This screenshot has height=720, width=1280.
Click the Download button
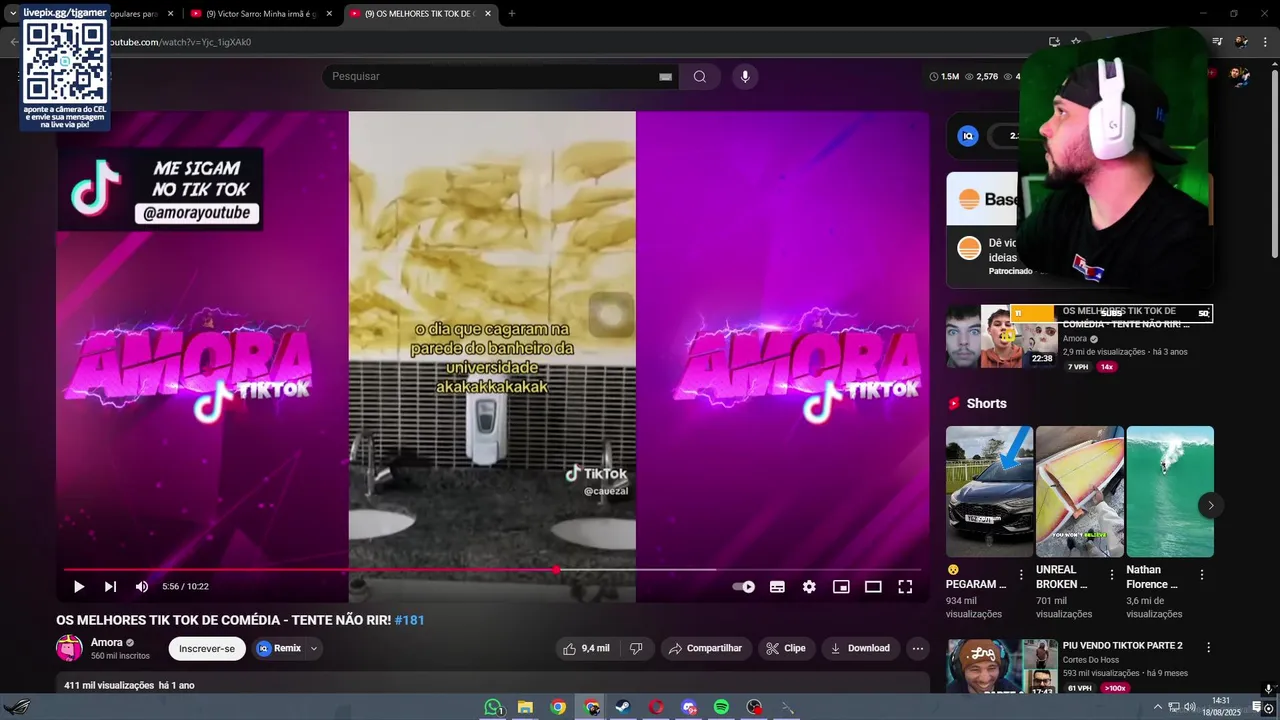(860, 648)
